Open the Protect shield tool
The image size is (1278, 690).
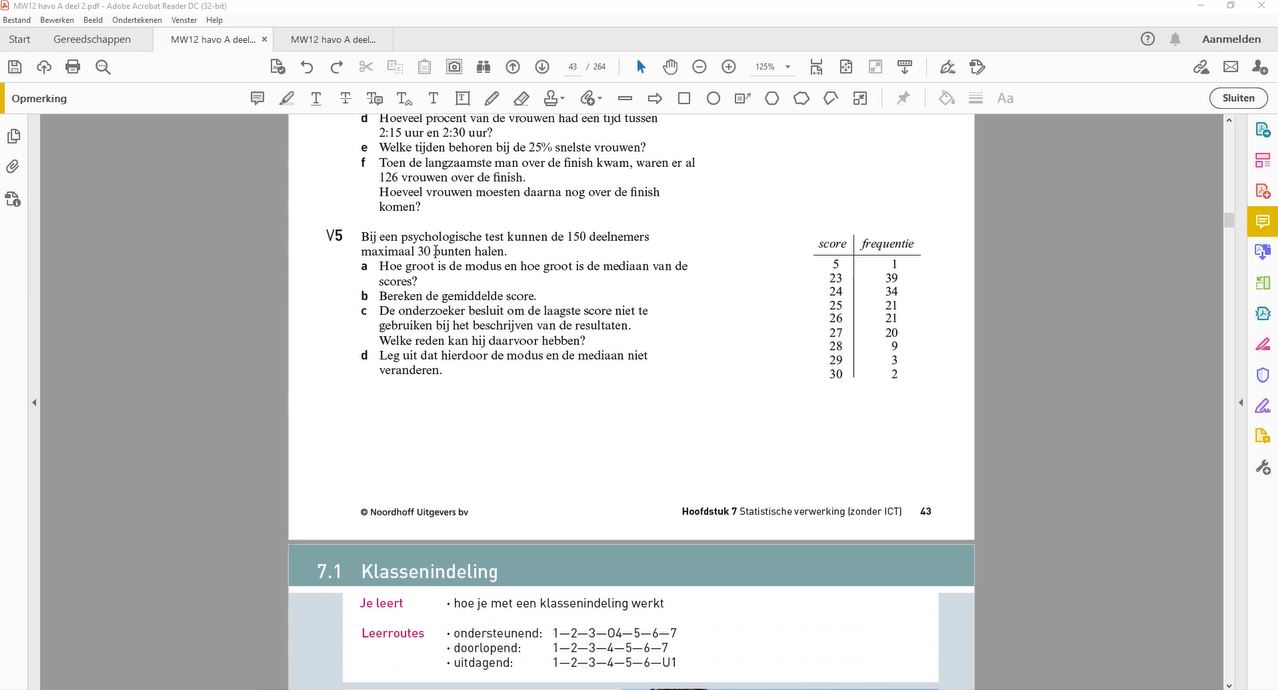point(1262,375)
